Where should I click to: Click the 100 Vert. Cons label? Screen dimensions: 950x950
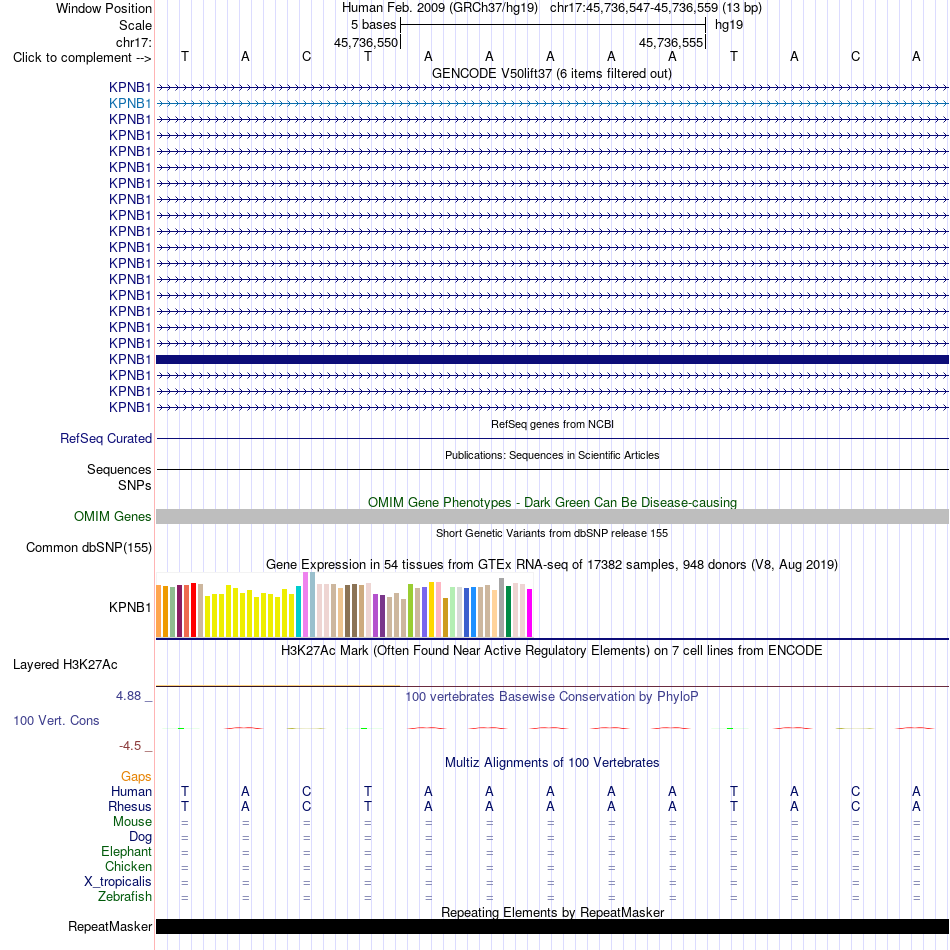tap(56, 720)
